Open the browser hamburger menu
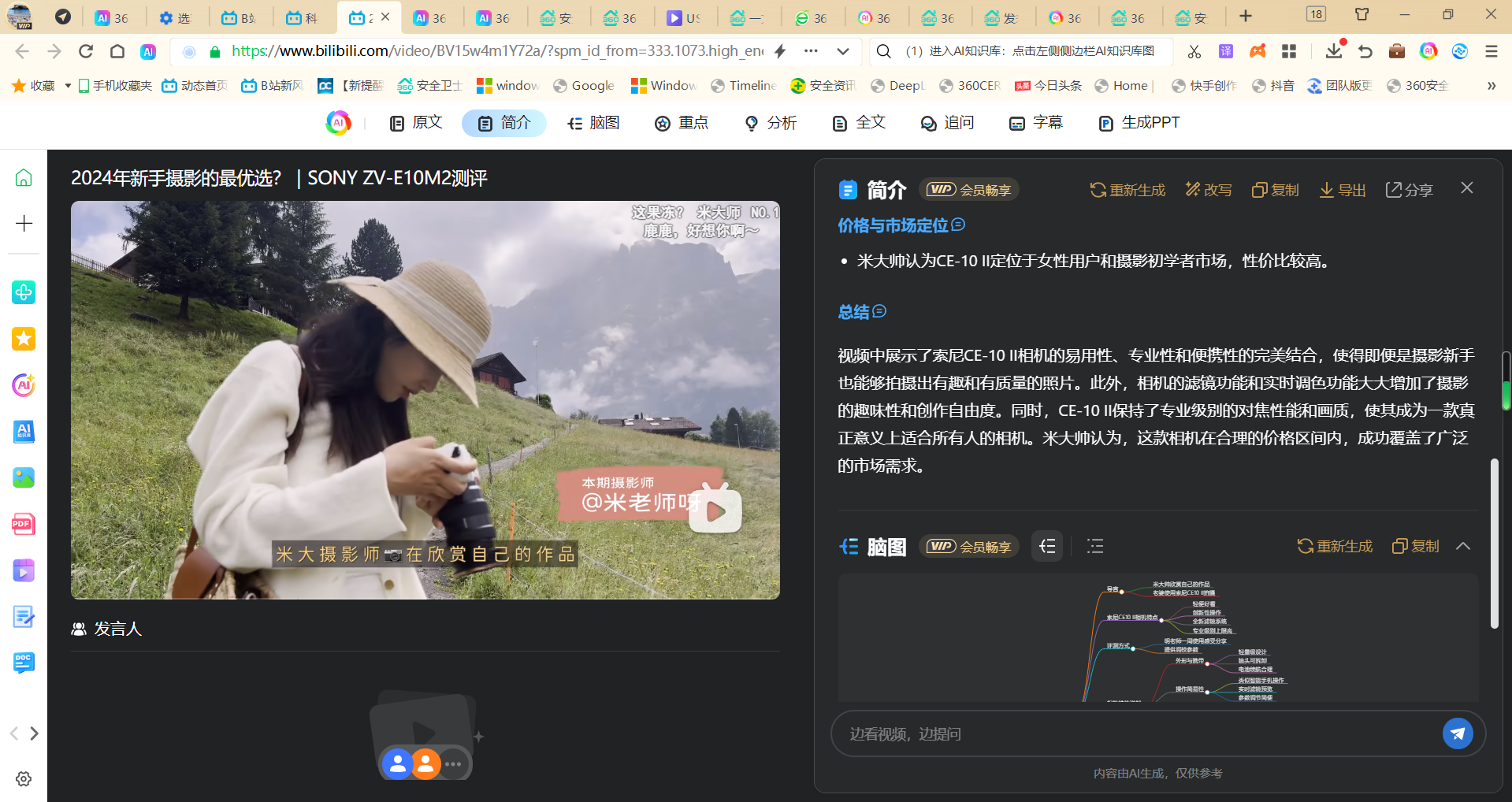Viewport: 1512px width, 802px height. click(1492, 51)
